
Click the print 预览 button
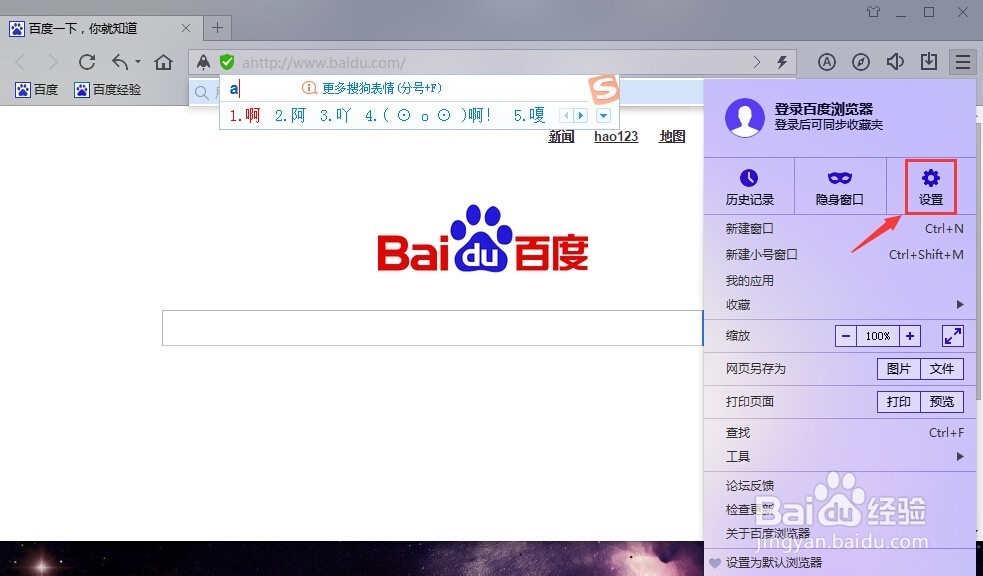click(x=942, y=401)
